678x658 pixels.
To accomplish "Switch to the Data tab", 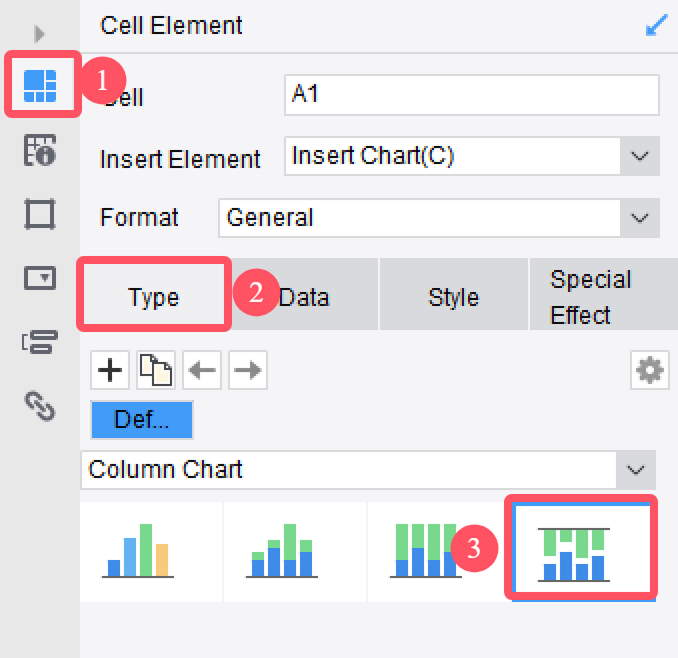I will pos(304,295).
